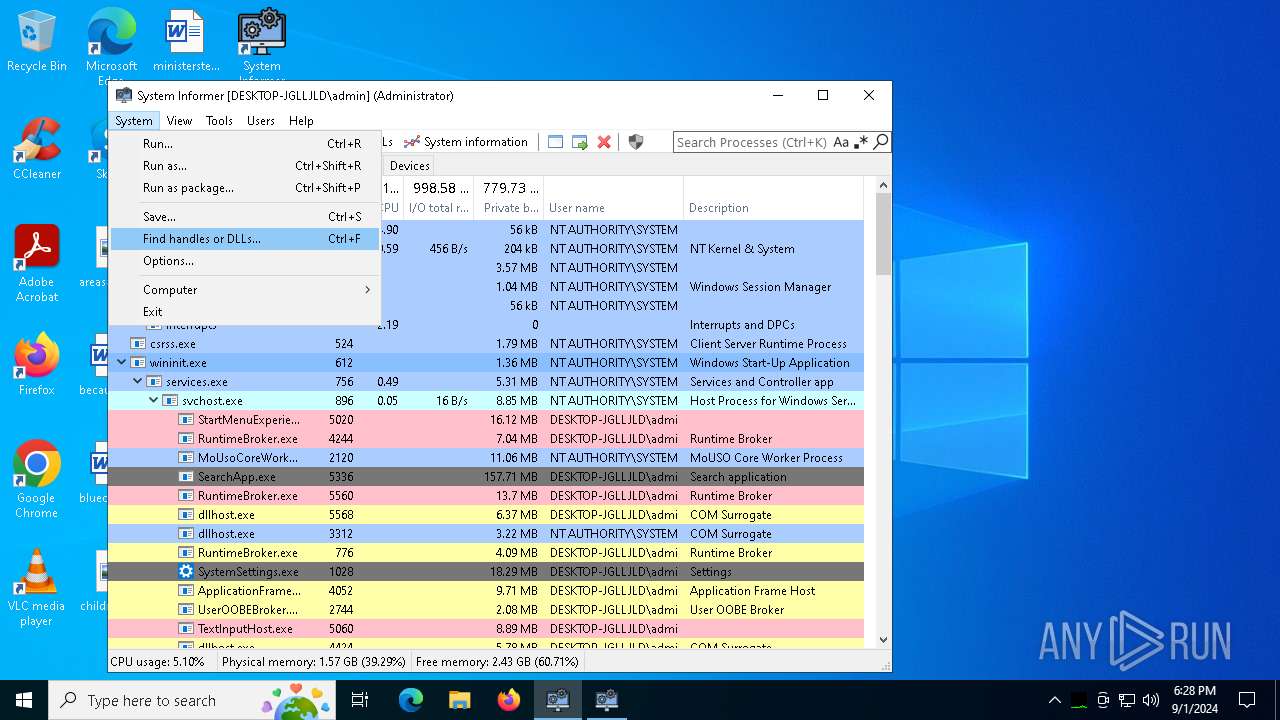Select Run... menu entry
Image resolution: width=1280 pixels, height=720 pixels.
245,144
